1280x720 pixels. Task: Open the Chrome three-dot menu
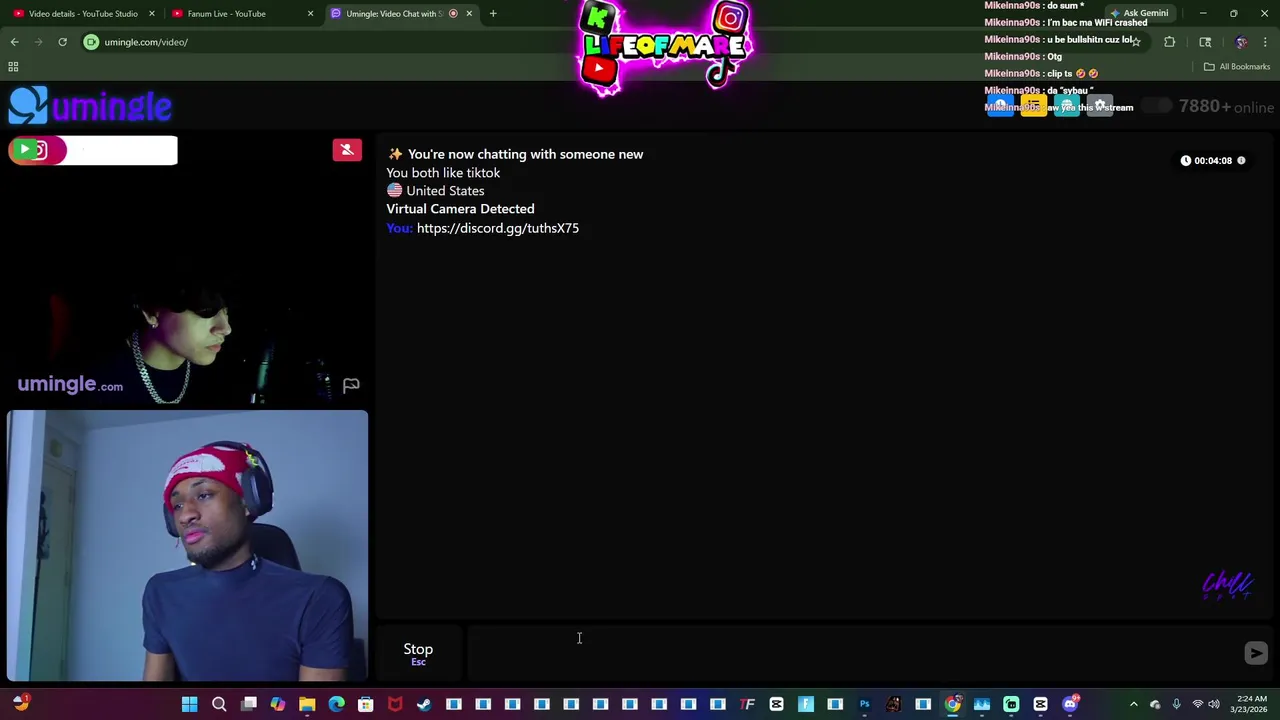click(1265, 42)
